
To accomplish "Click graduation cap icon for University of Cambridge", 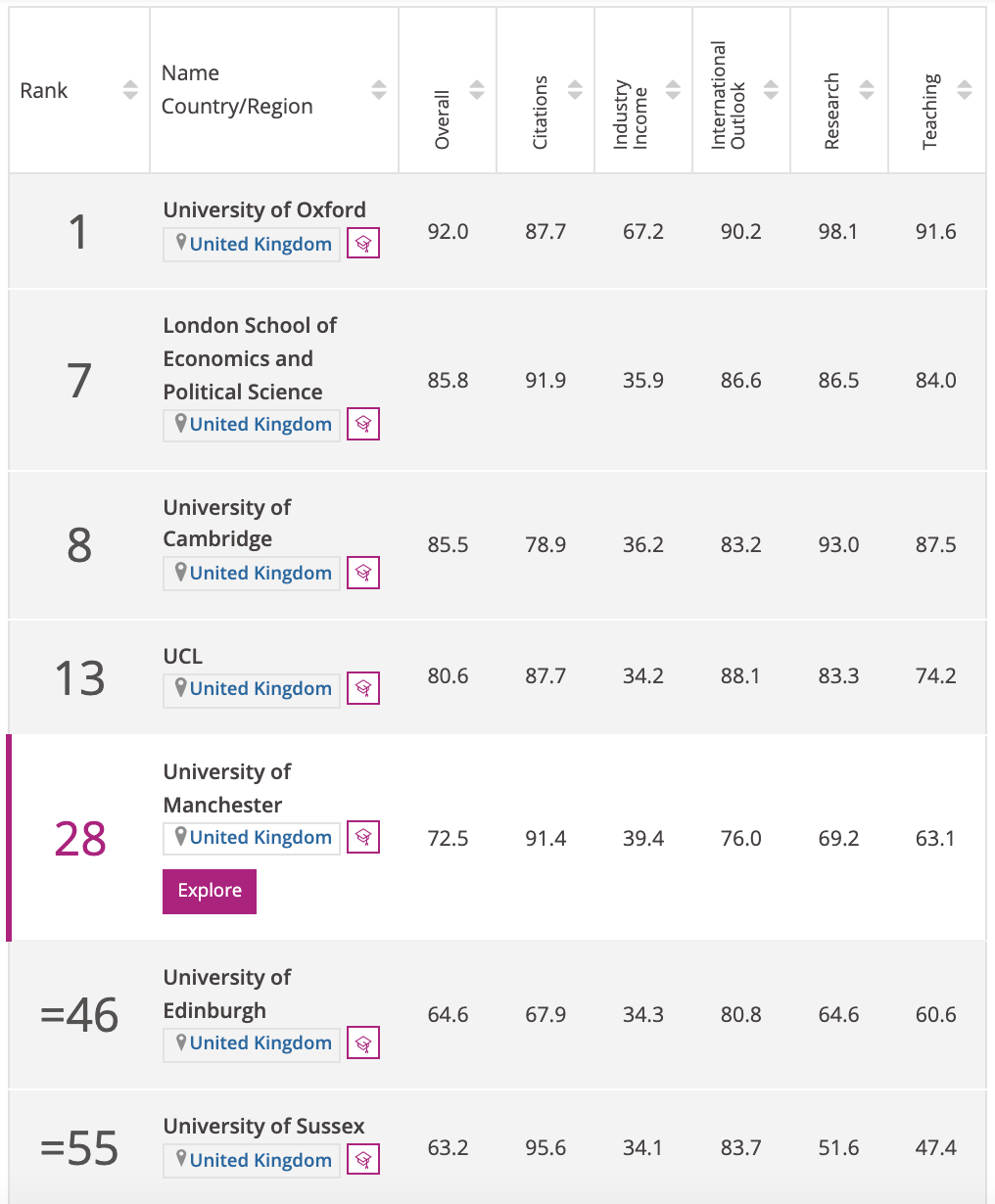I will click(363, 573).
